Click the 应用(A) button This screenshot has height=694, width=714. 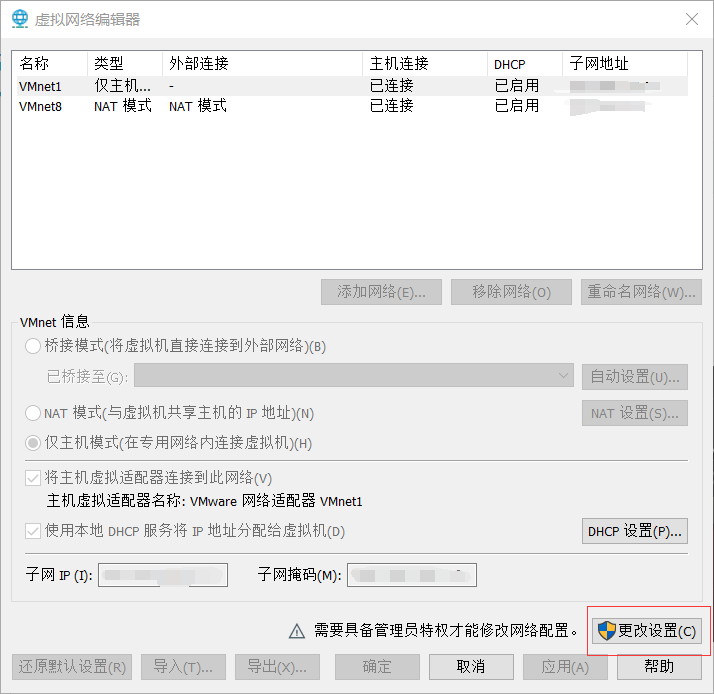[x=565, y=667]
